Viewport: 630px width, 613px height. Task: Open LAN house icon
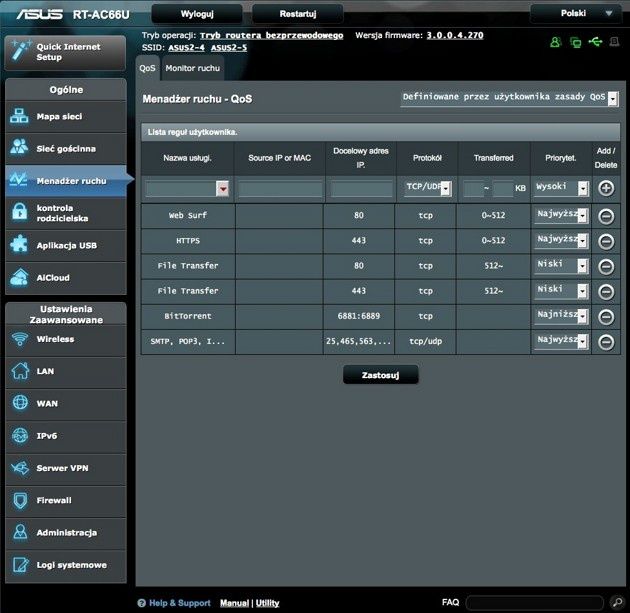[20, 370]
